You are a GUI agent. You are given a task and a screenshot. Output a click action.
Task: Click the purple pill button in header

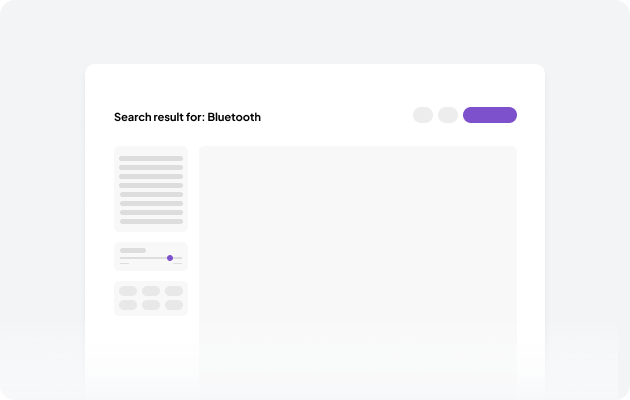[x=489, y=115]
